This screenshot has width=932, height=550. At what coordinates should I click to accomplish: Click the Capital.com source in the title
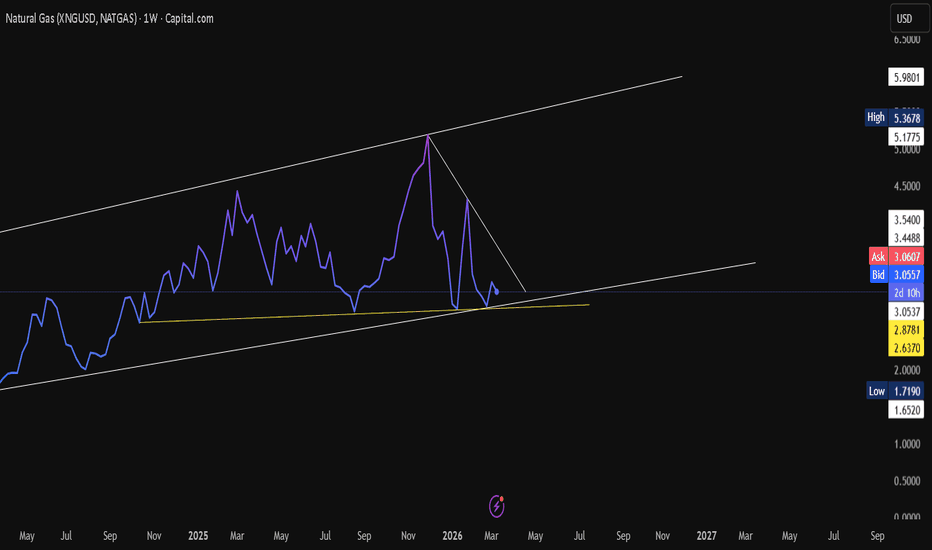tap(189, 18)
